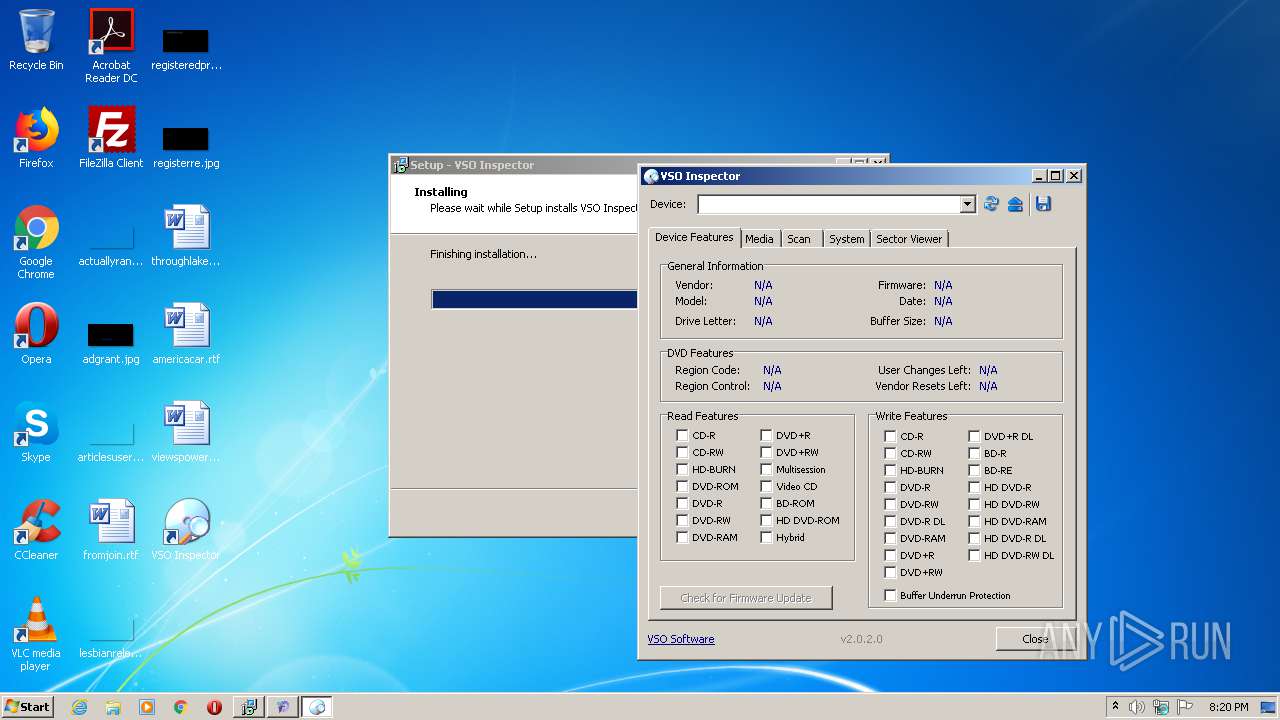Open Opera from the taskbar
This screenshot has width=1280, height=720.
tap(214, 707)
